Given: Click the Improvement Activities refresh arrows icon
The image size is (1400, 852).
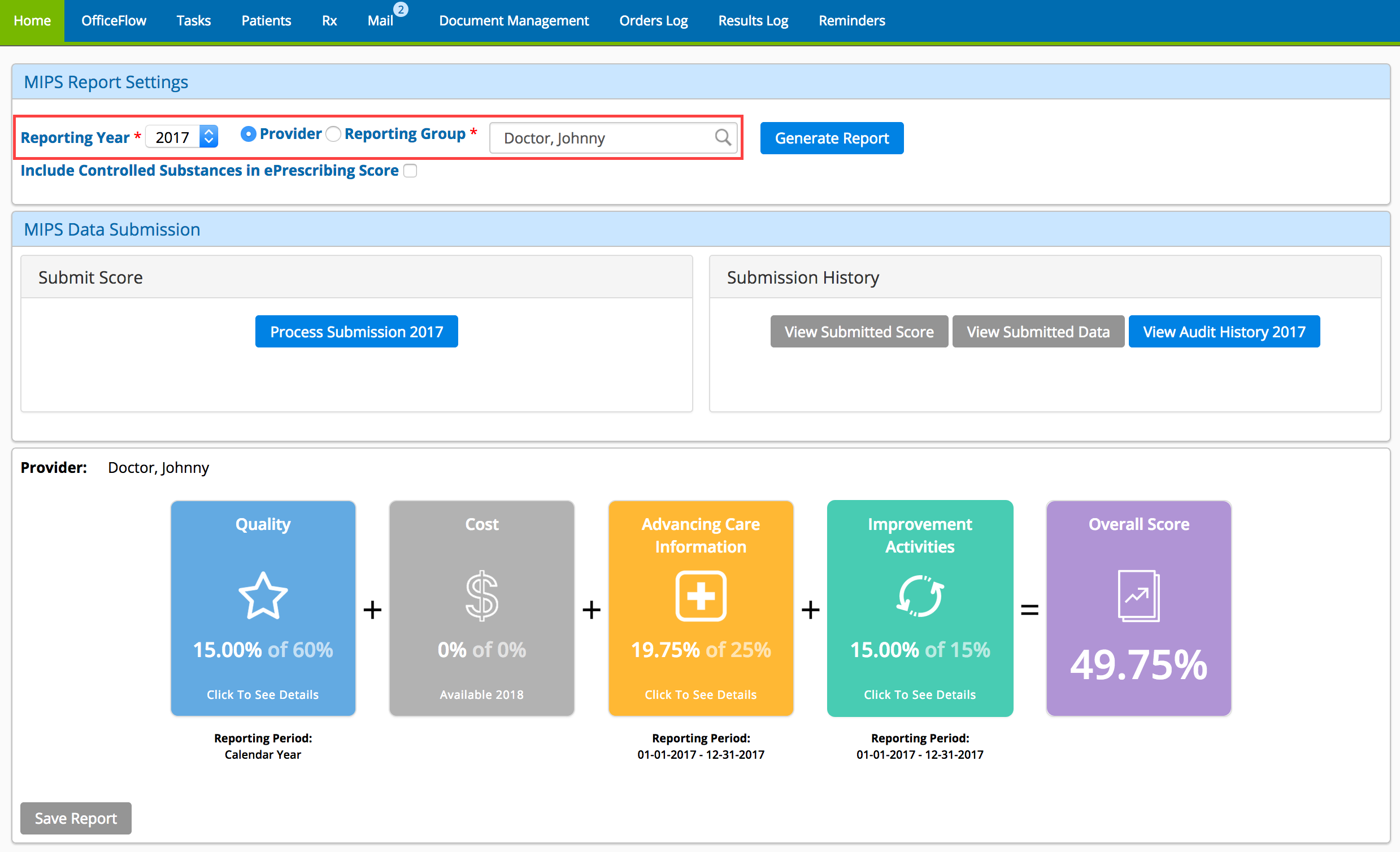Looking at the screenshot, I should pos(919,595).
